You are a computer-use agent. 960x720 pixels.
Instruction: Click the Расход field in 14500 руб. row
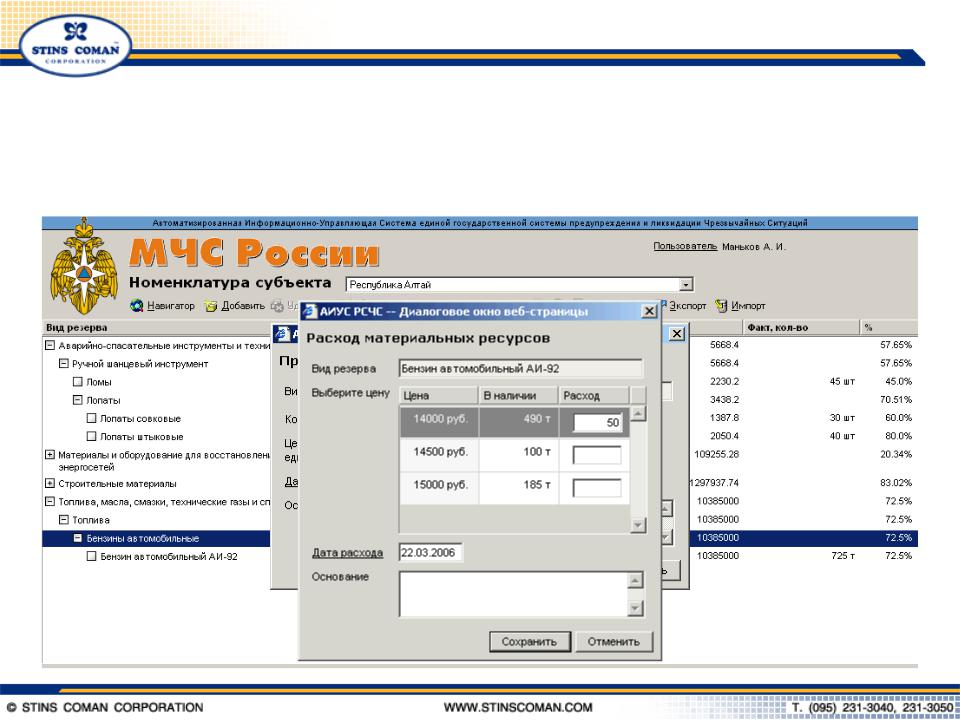[597, 455]
